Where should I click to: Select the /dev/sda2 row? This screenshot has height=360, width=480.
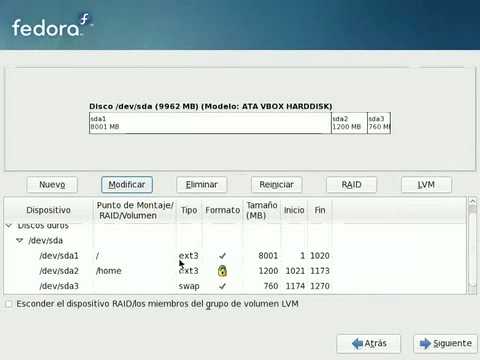235,271
